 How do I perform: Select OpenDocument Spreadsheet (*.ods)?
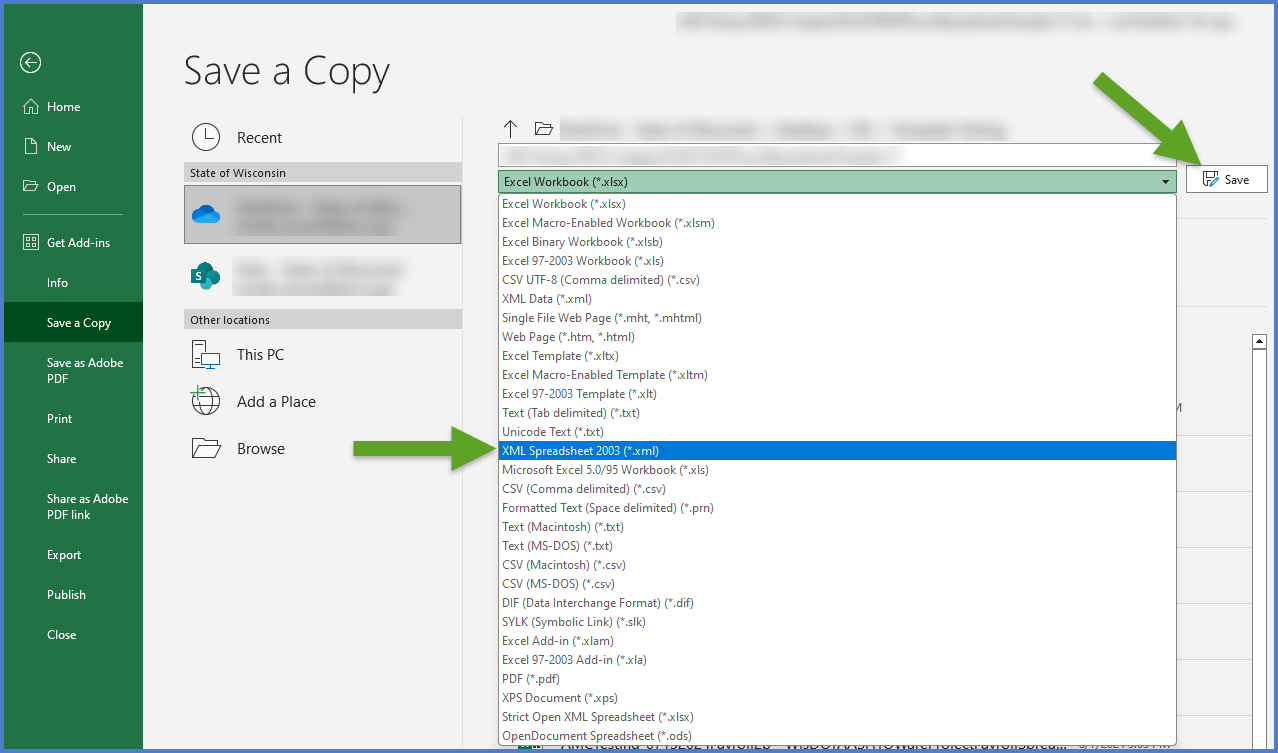[837, 736]
